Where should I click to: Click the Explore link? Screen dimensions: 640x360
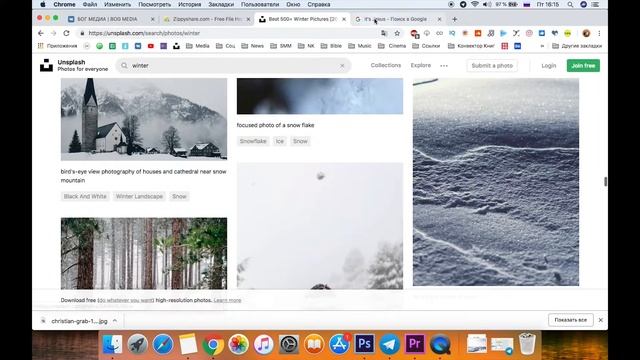(x=421, y=65)
